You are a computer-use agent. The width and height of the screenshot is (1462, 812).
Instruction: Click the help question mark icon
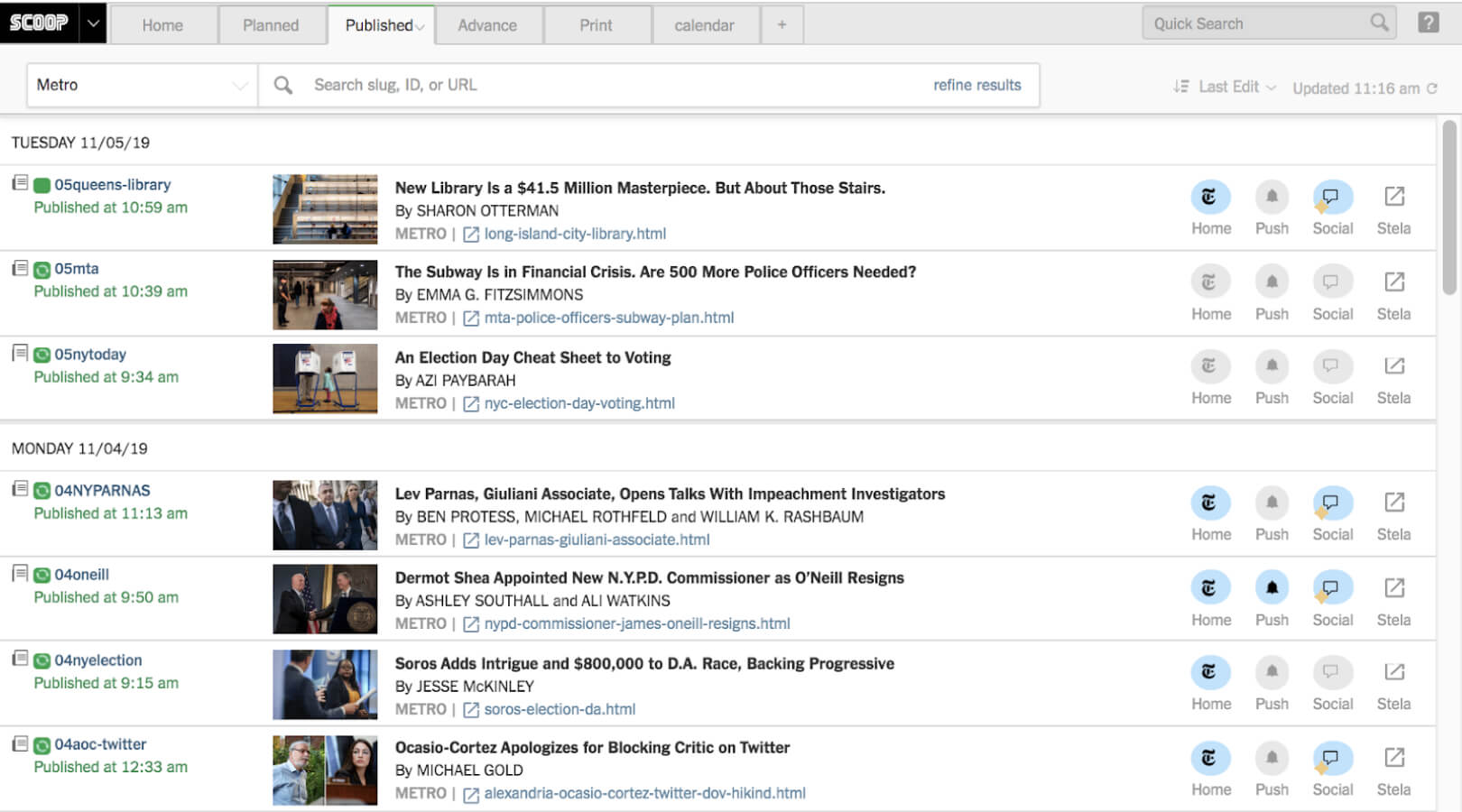pyautogui.click(x=1428, y=23)
